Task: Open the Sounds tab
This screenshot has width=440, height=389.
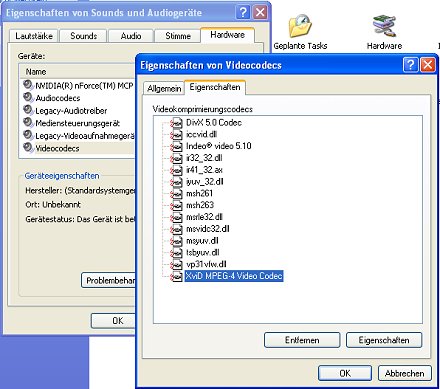Action: [83, 36]
